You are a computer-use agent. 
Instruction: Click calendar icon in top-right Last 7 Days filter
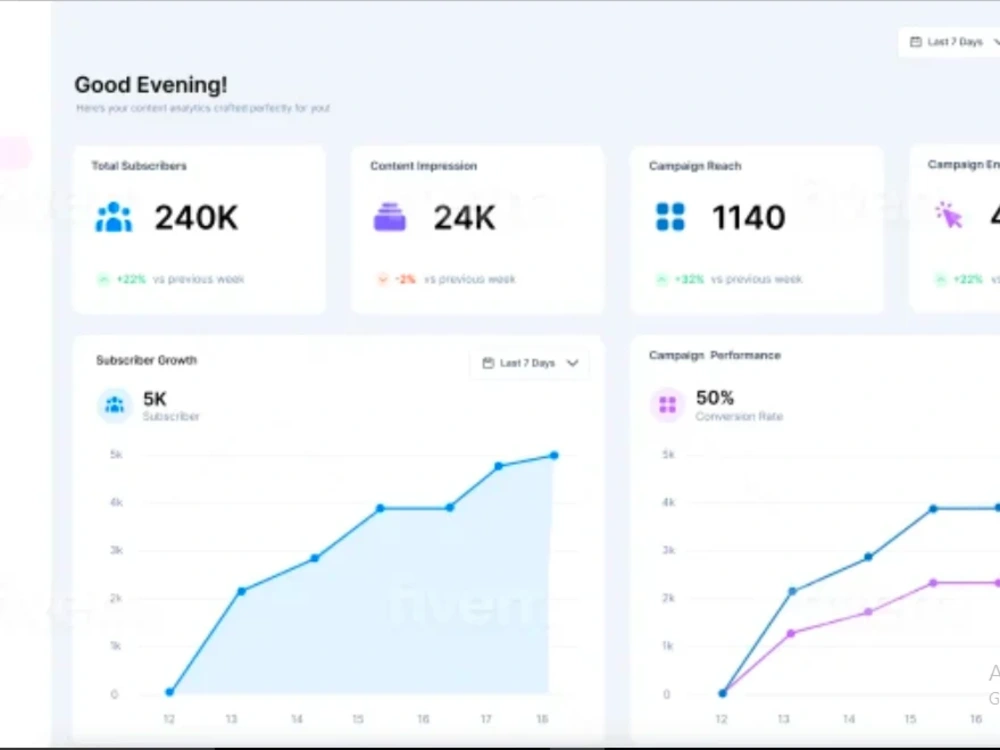(x=916, y=42)
